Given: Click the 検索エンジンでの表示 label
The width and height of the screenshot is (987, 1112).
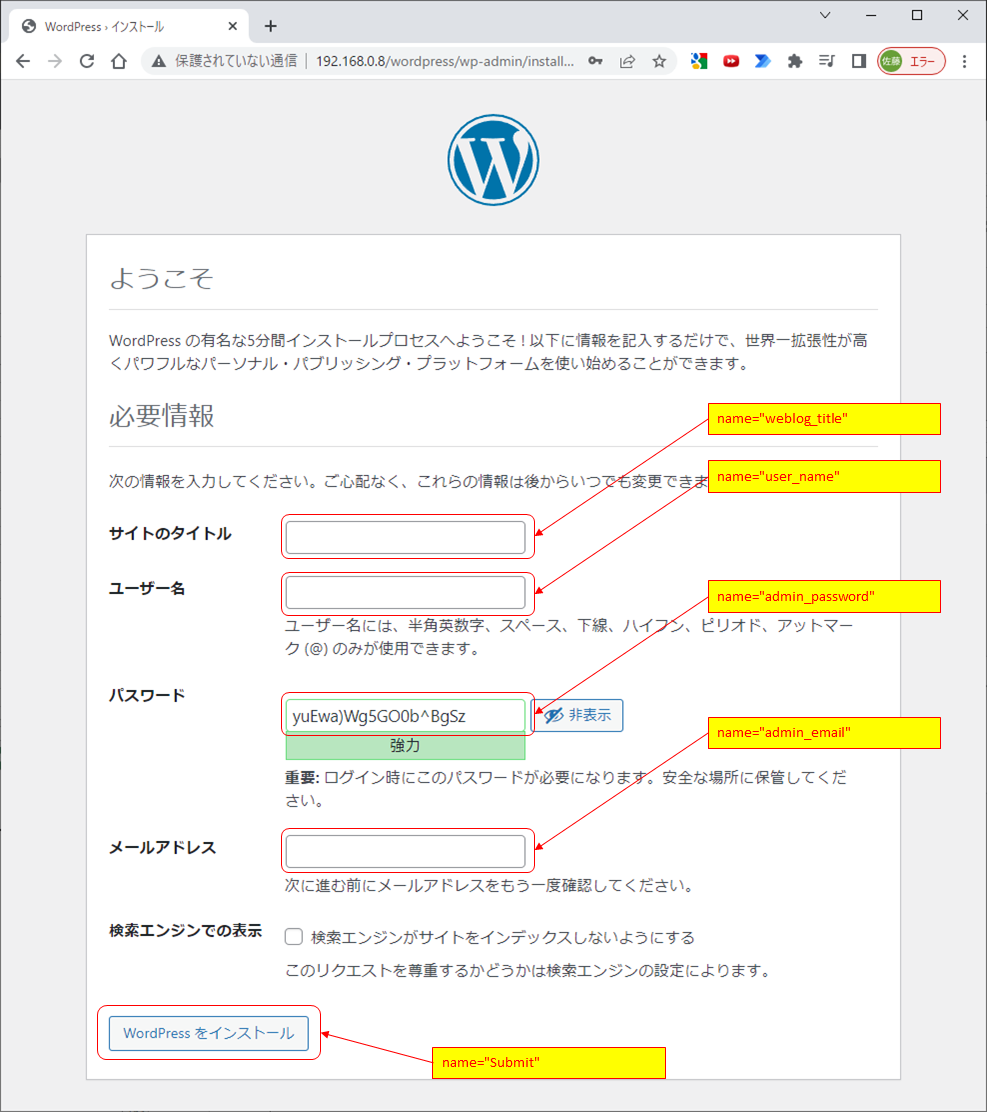Looking at the screenshot, I should tap(186, 931).
